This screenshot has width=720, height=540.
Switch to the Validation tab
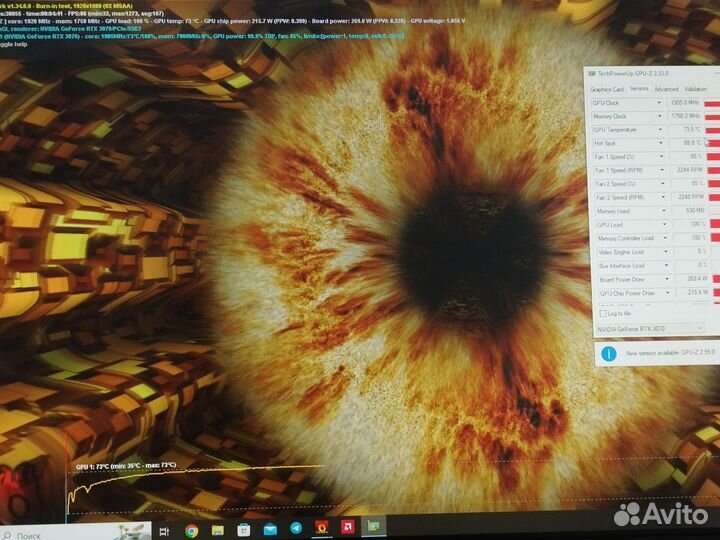(x=695, y=89)
